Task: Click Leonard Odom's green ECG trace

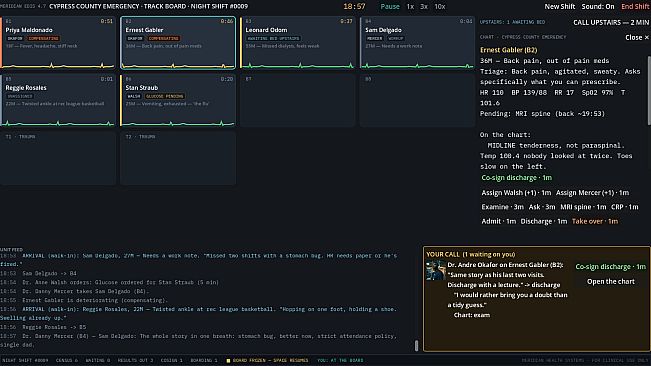Action: [298, 65]
